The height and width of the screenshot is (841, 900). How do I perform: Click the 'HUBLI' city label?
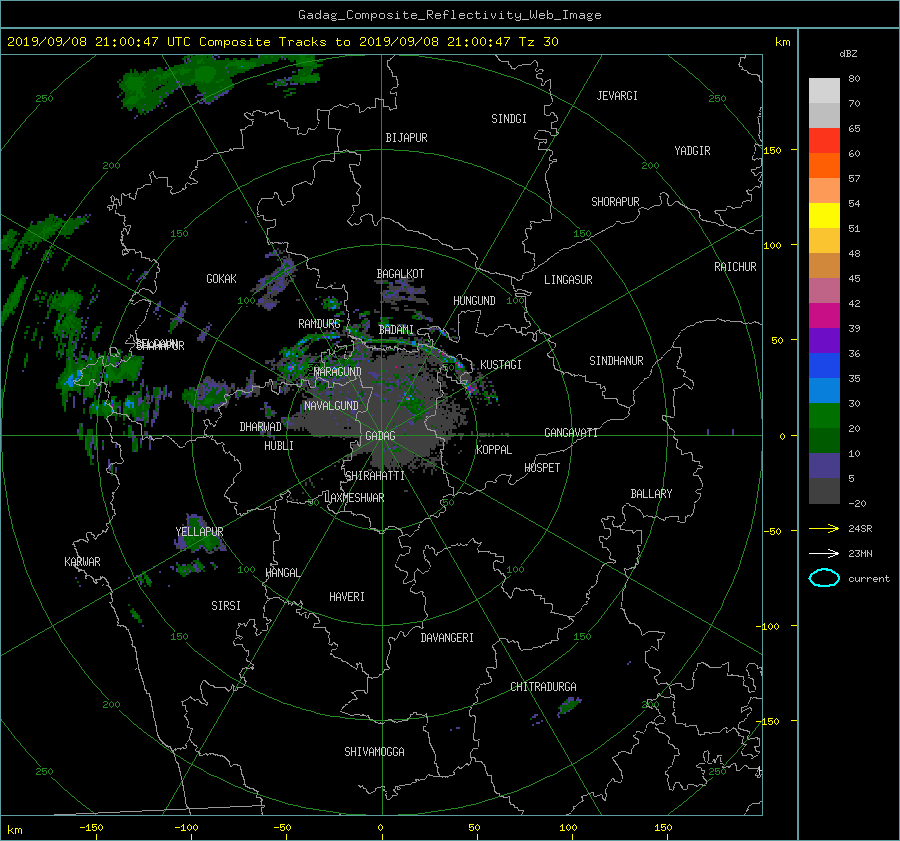click(x=279, y=446)
